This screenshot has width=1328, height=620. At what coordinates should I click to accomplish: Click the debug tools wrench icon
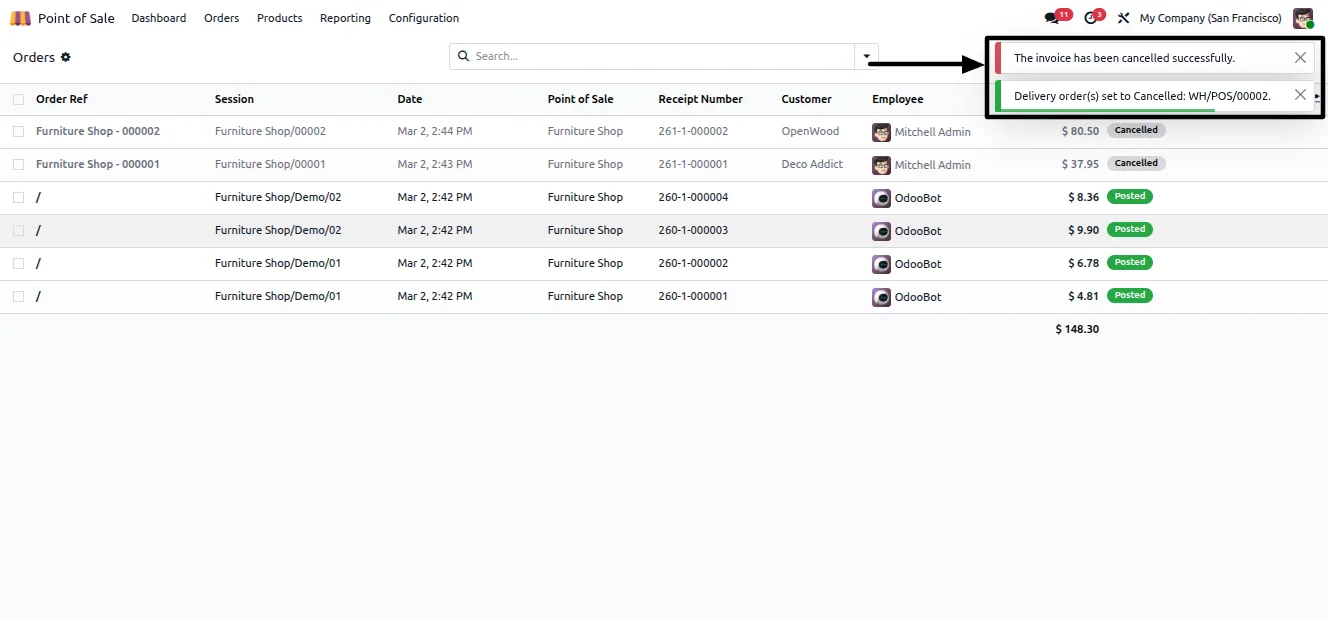pyautogui.click(x=1123, y=18)
